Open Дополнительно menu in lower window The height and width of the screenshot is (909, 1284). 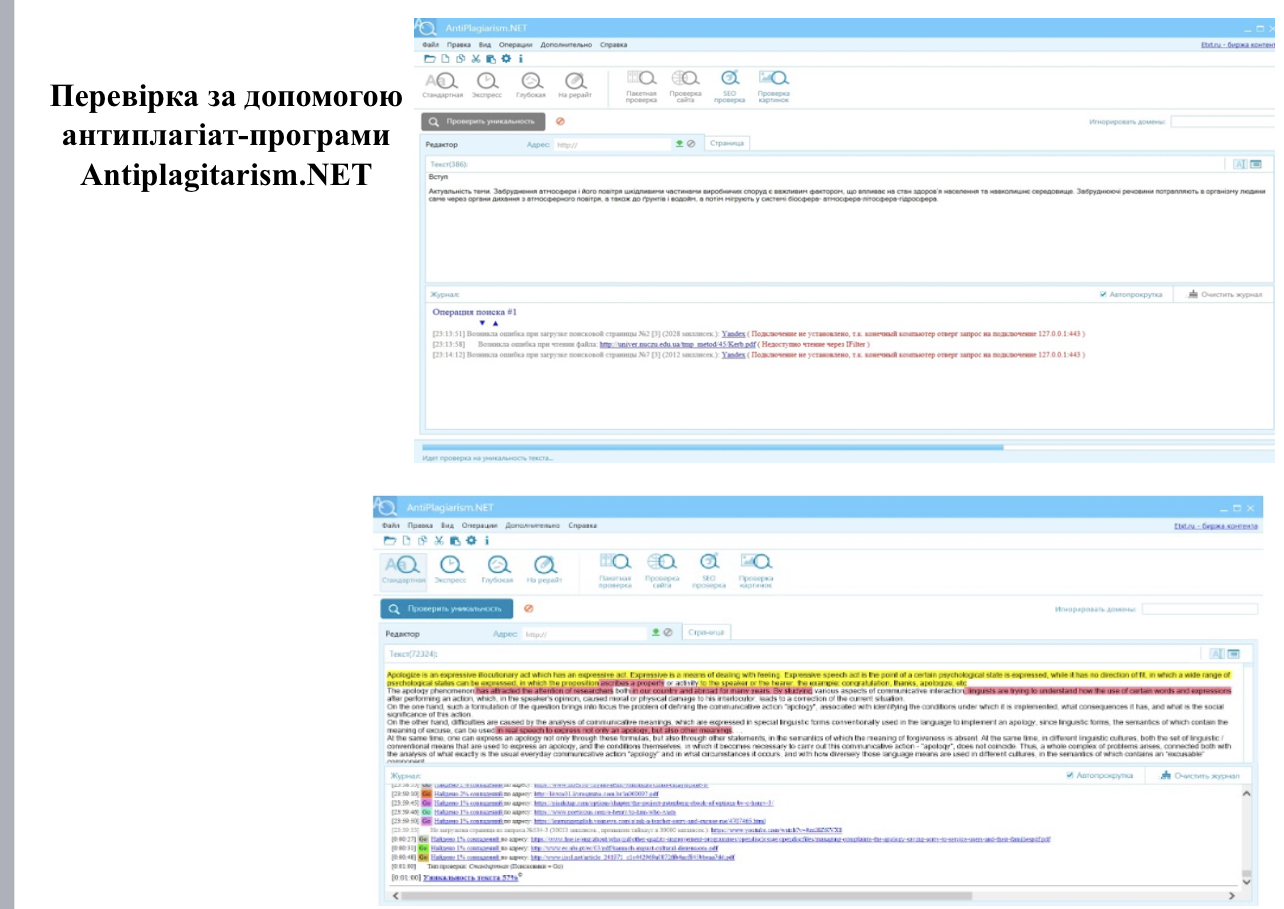(532, 525)
